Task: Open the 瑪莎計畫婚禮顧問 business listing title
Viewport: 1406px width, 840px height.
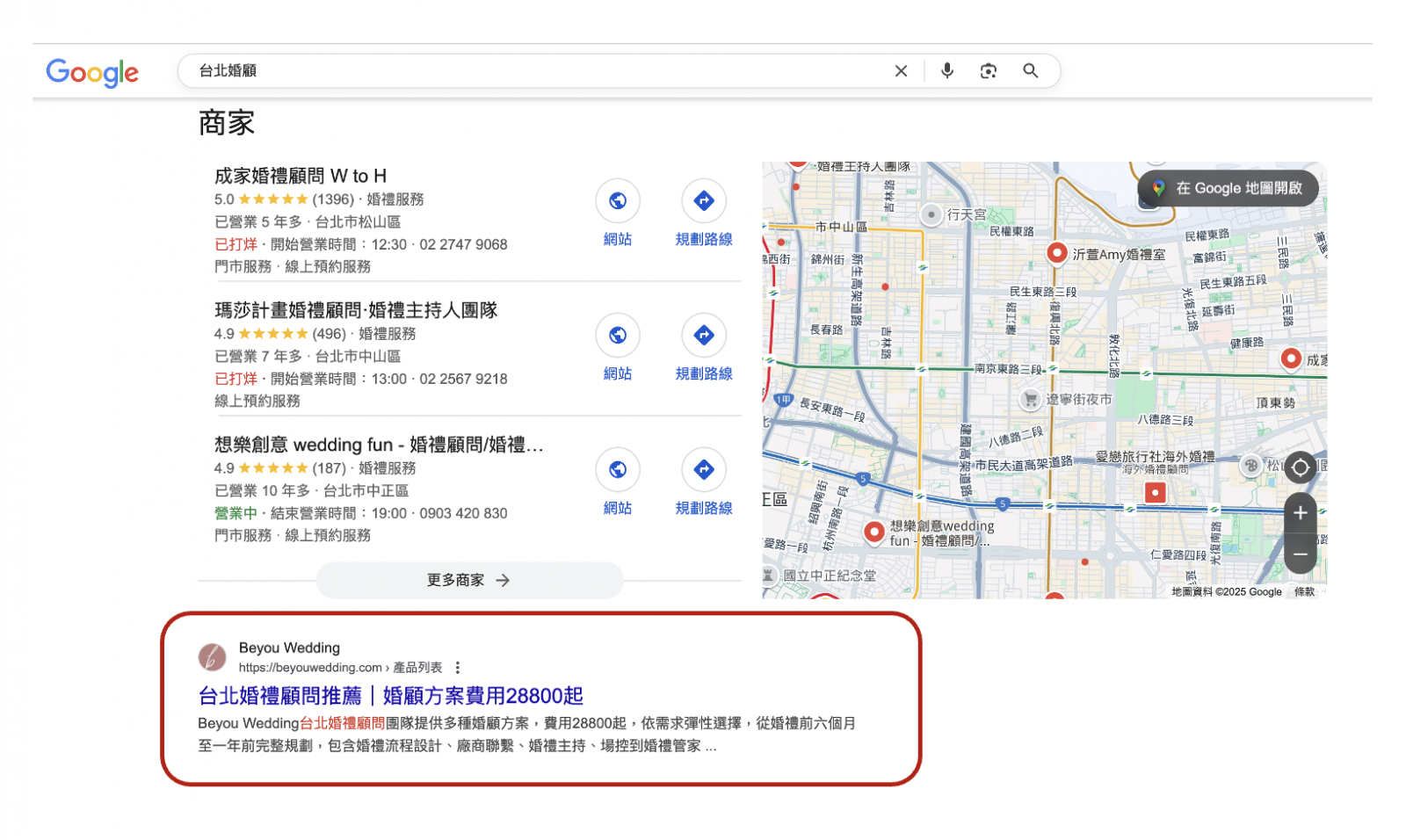Action: pyautogui.click(x=356, y=310)
